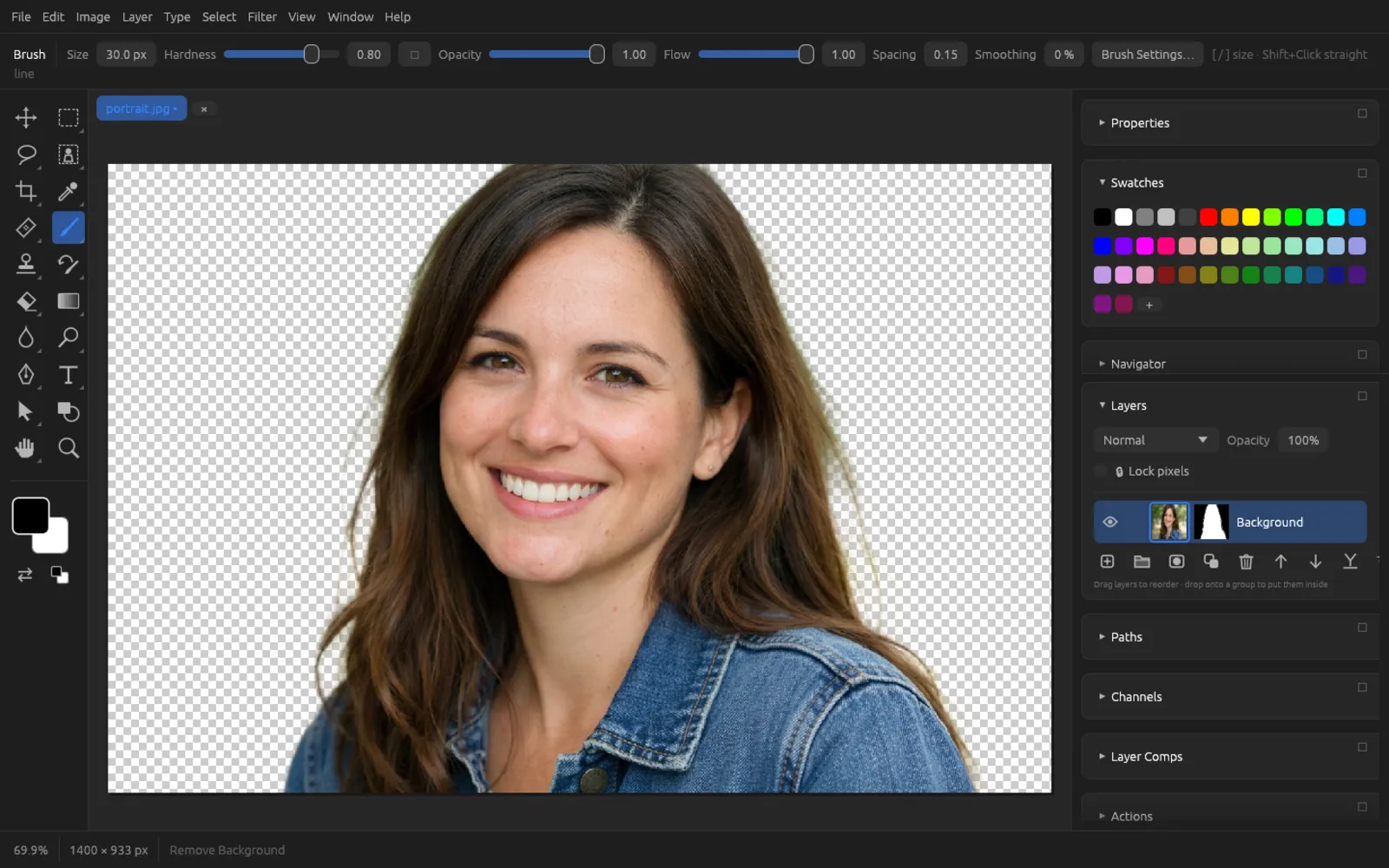Image resolution: width=1389 pixels, height=868 pixels.
Task: Add a new swatch with plus button
Action: pos(1149,305)
